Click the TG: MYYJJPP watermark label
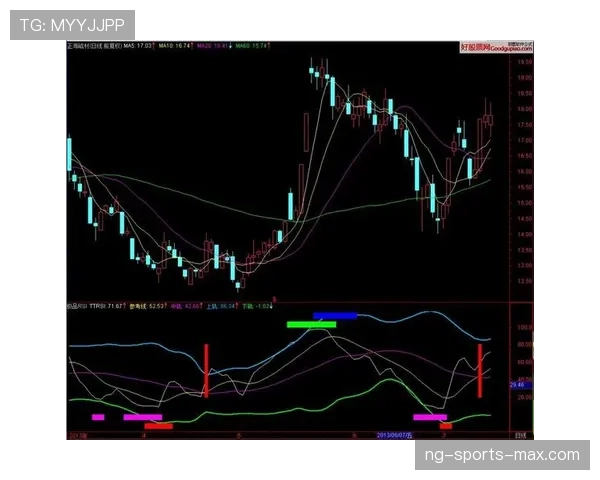 click(71, 24)
